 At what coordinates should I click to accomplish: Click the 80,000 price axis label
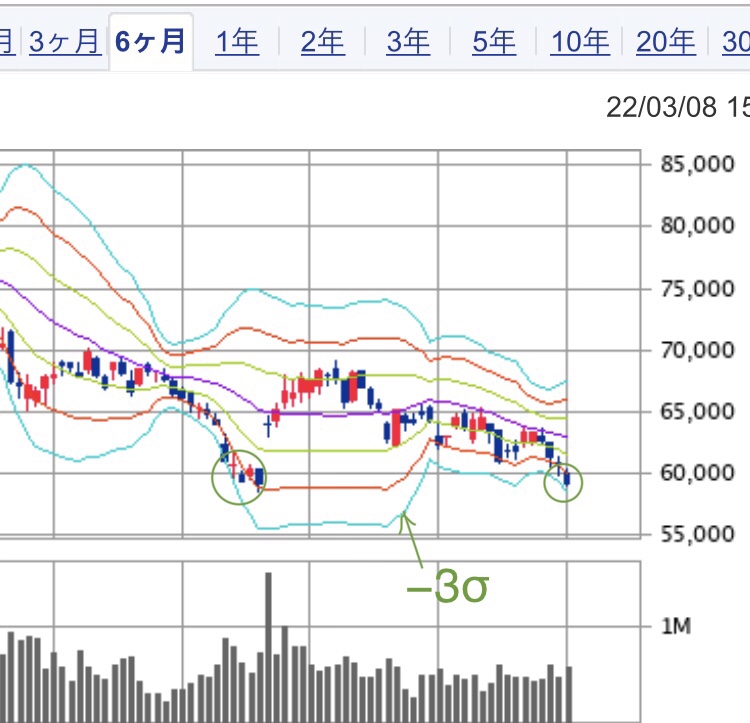[697, 226]
